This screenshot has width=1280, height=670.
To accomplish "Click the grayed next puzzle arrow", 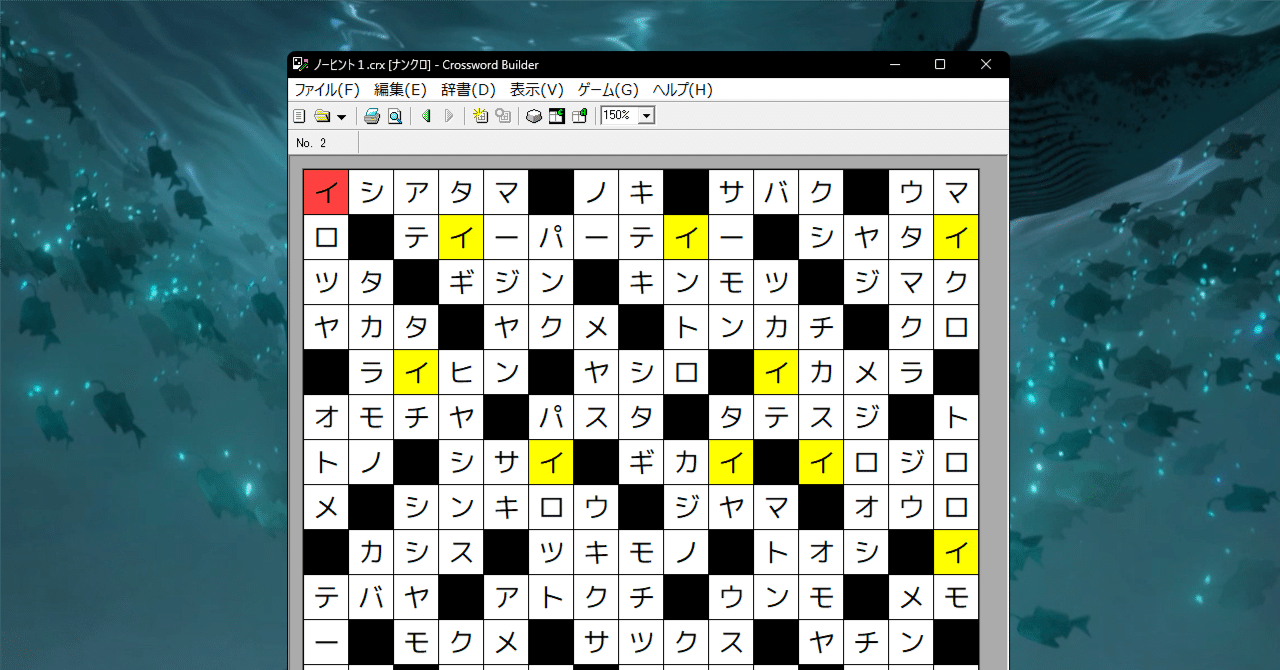I will click(448, 115).
